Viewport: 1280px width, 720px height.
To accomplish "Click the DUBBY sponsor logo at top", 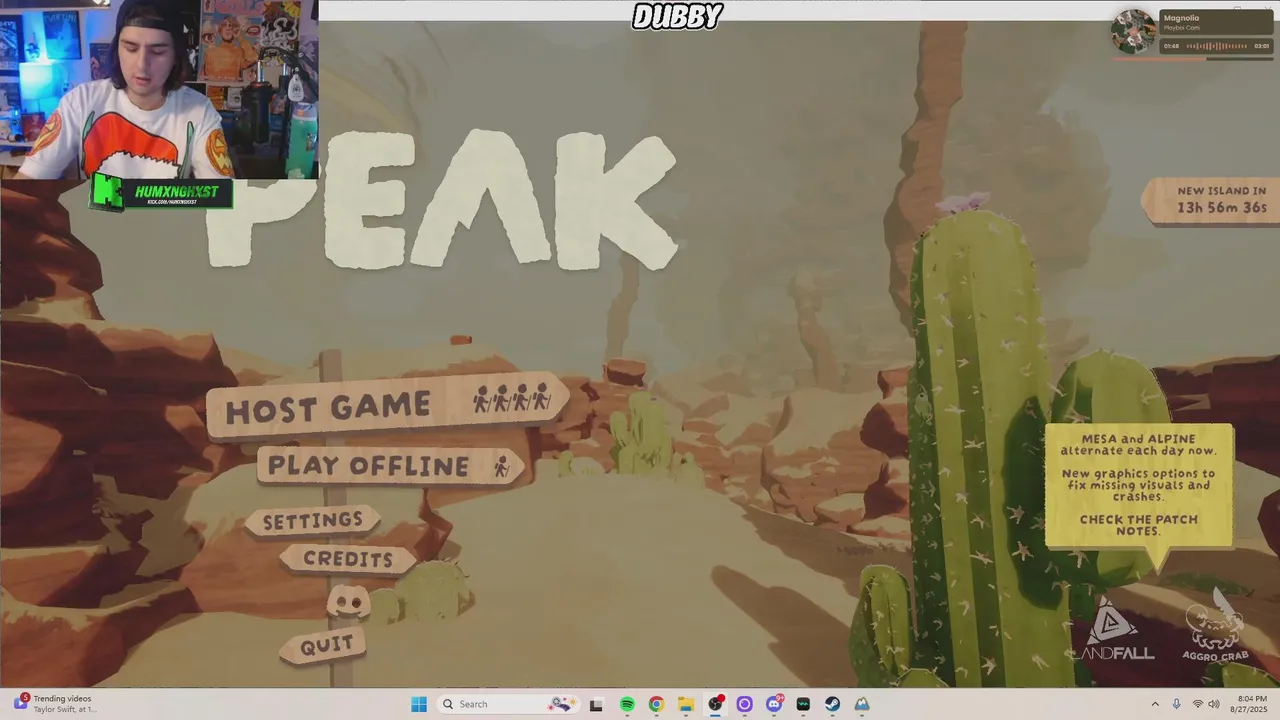I will (x=677, y=16).
